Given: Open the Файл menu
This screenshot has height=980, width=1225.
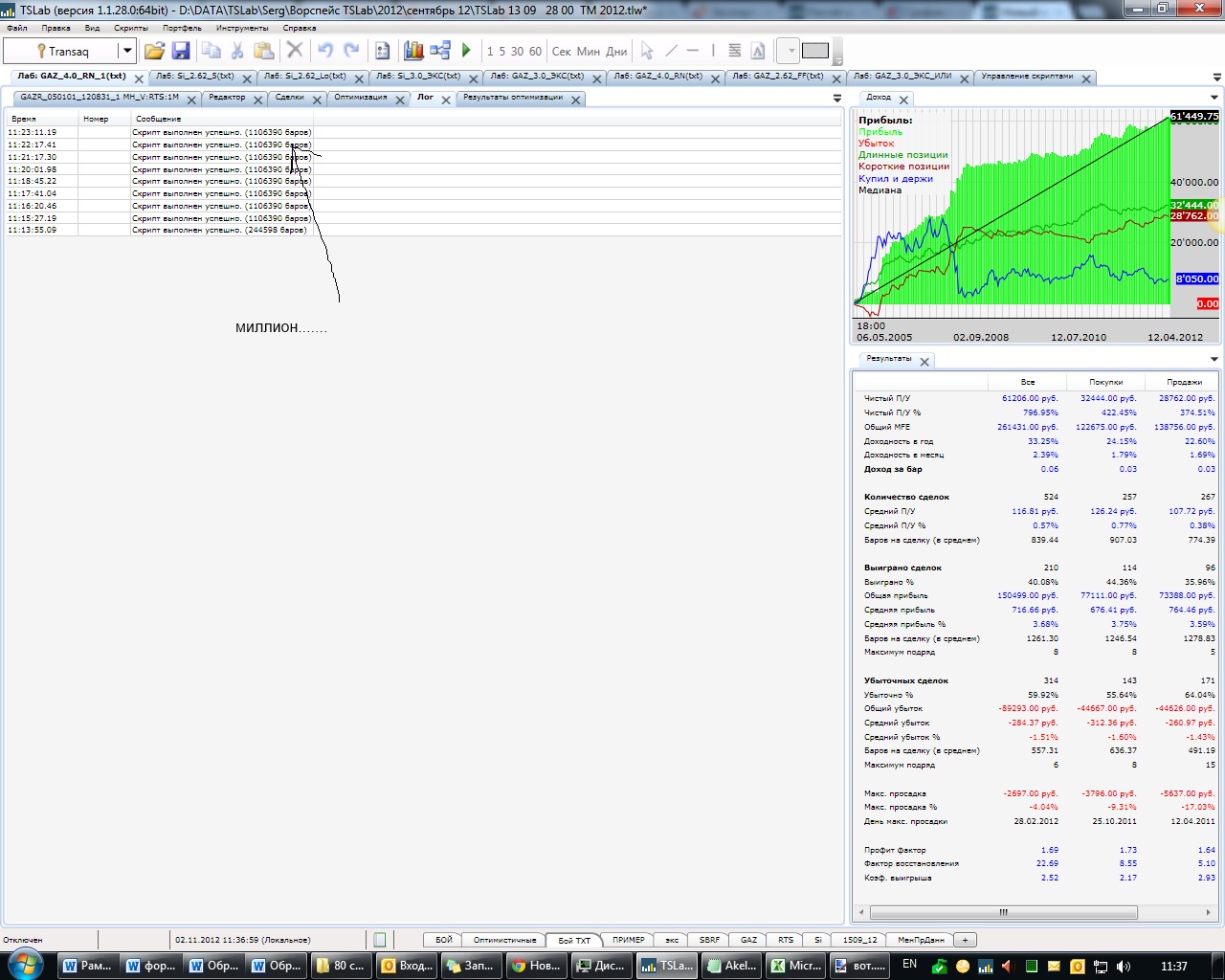Looking at the screenshot, I should [16, 28].
